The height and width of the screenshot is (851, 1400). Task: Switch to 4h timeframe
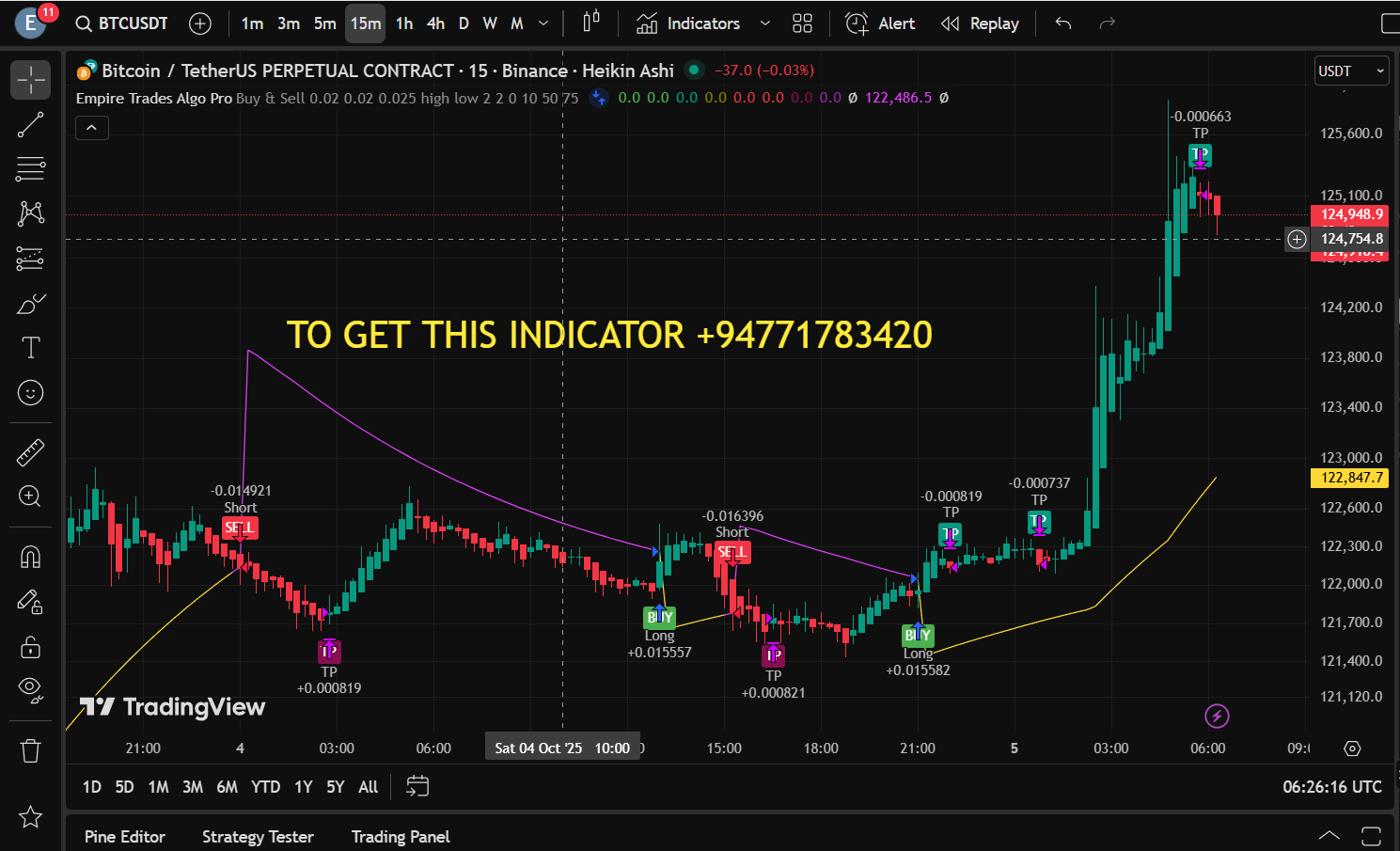coord(435,24)
